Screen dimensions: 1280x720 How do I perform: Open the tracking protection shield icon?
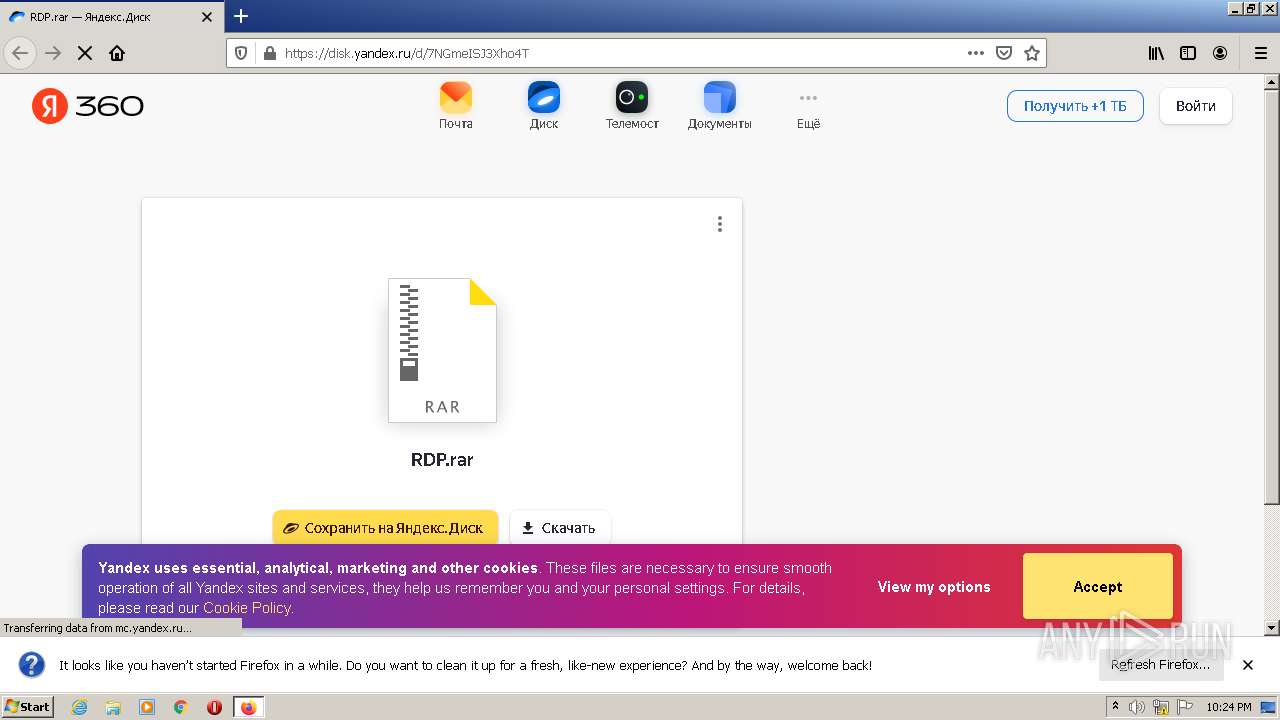click(241, 53)
